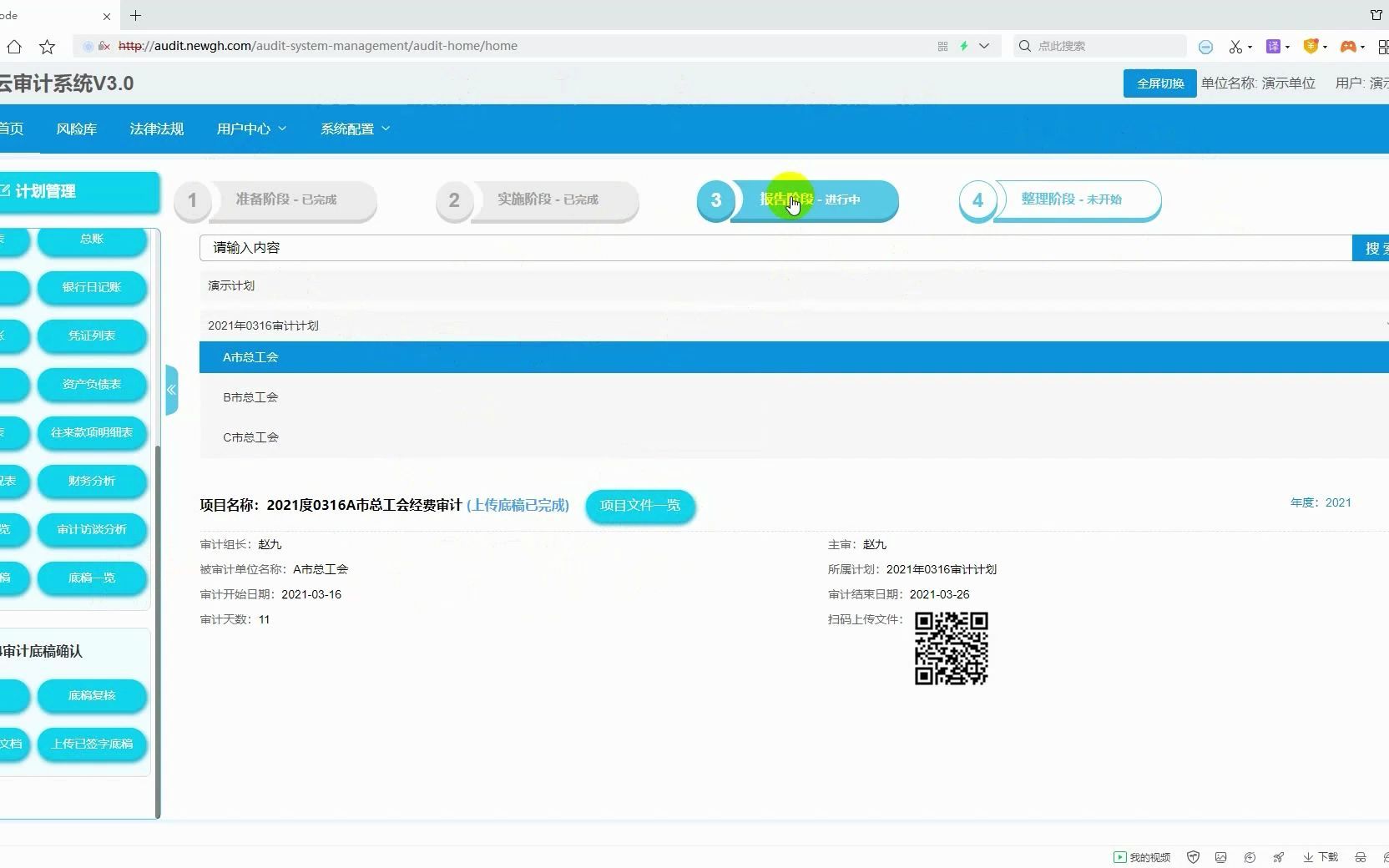
Task: Click the picture icon in status bar
Action: 1221,857
